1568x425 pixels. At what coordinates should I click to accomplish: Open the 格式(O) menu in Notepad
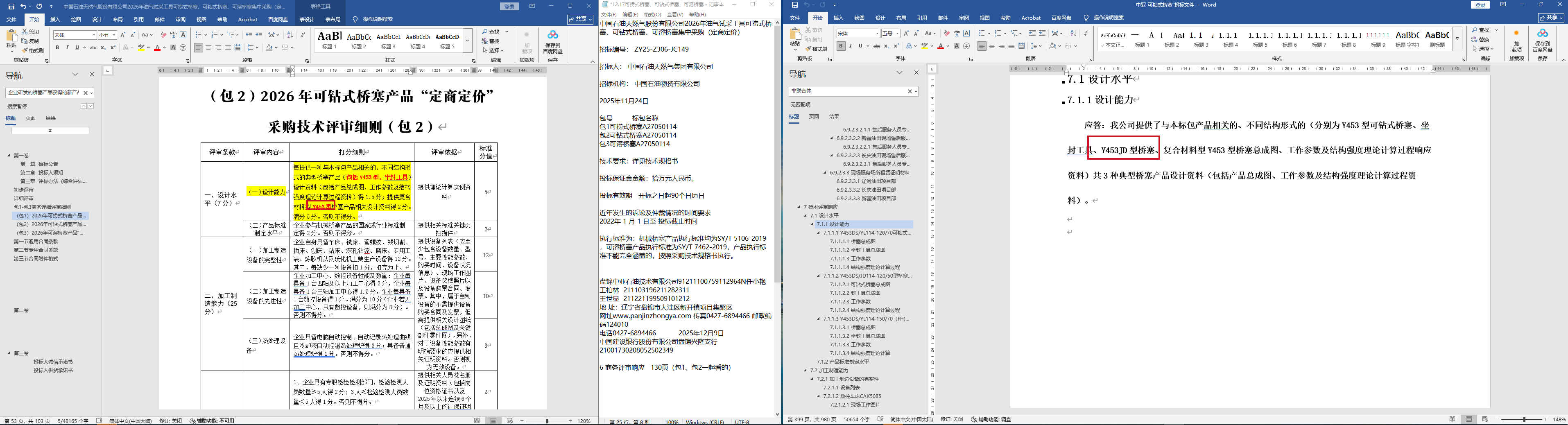pyautogui.click(x=652, y=15)
